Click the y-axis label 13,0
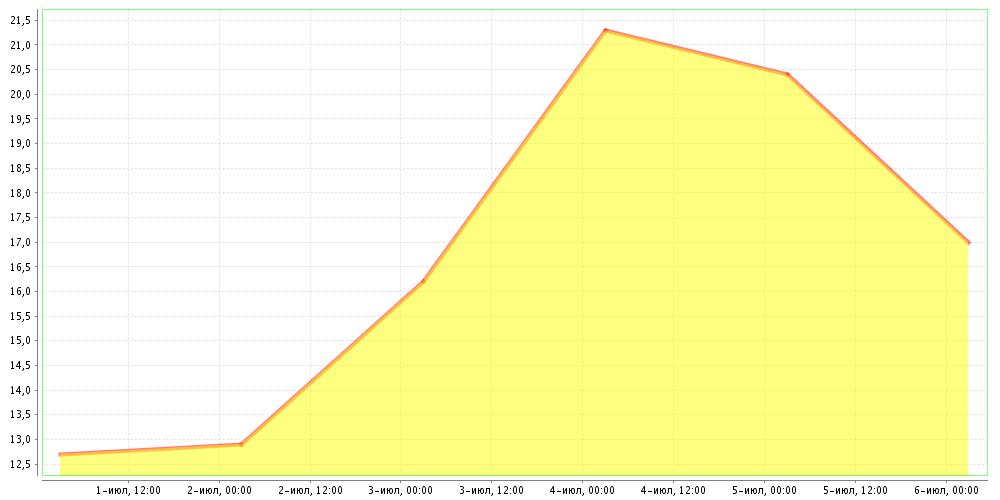Image resolution: width=1000 pixels, height=500 pixels. point(21,439)
